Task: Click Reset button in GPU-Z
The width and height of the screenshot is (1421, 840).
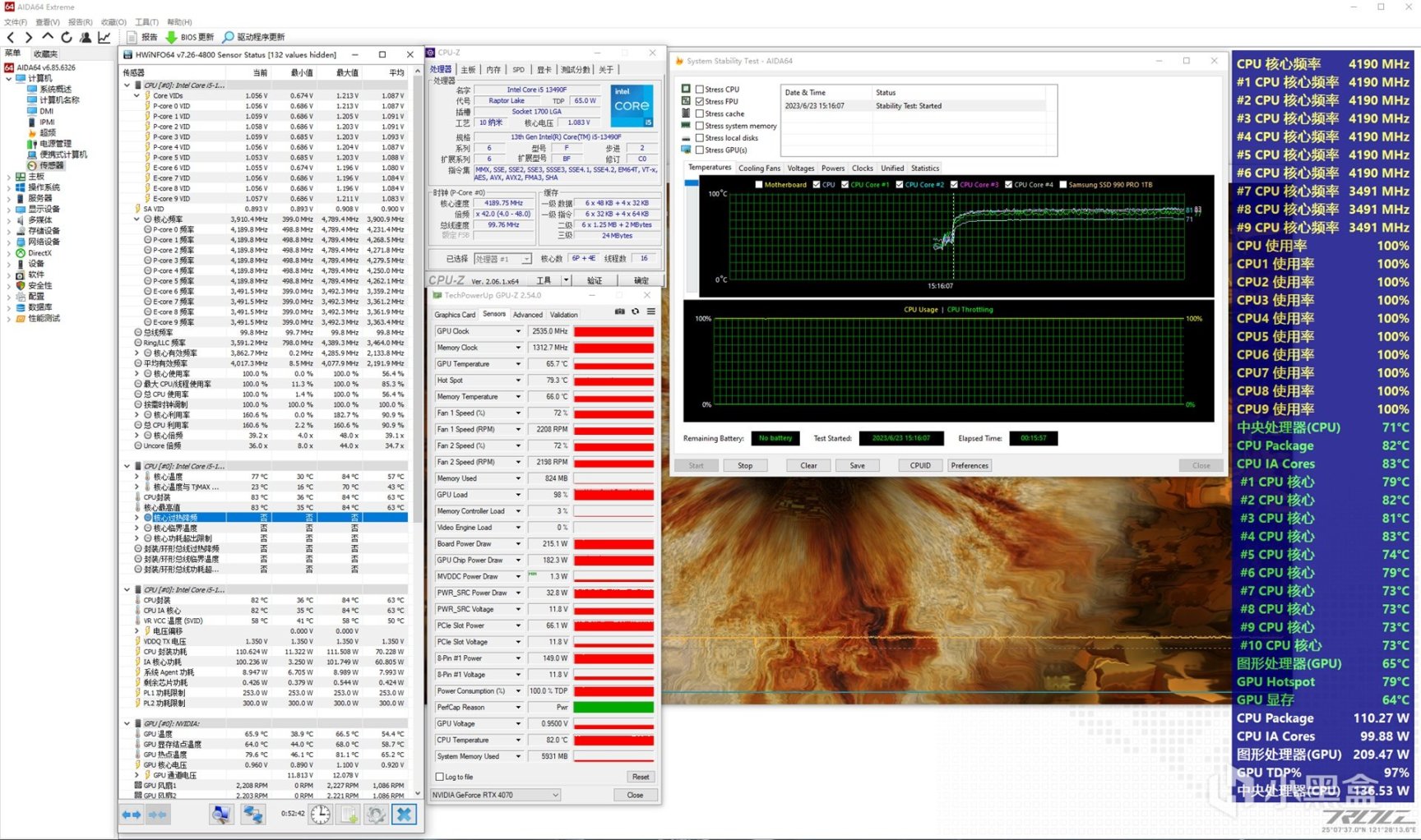Action: point(641,777)
